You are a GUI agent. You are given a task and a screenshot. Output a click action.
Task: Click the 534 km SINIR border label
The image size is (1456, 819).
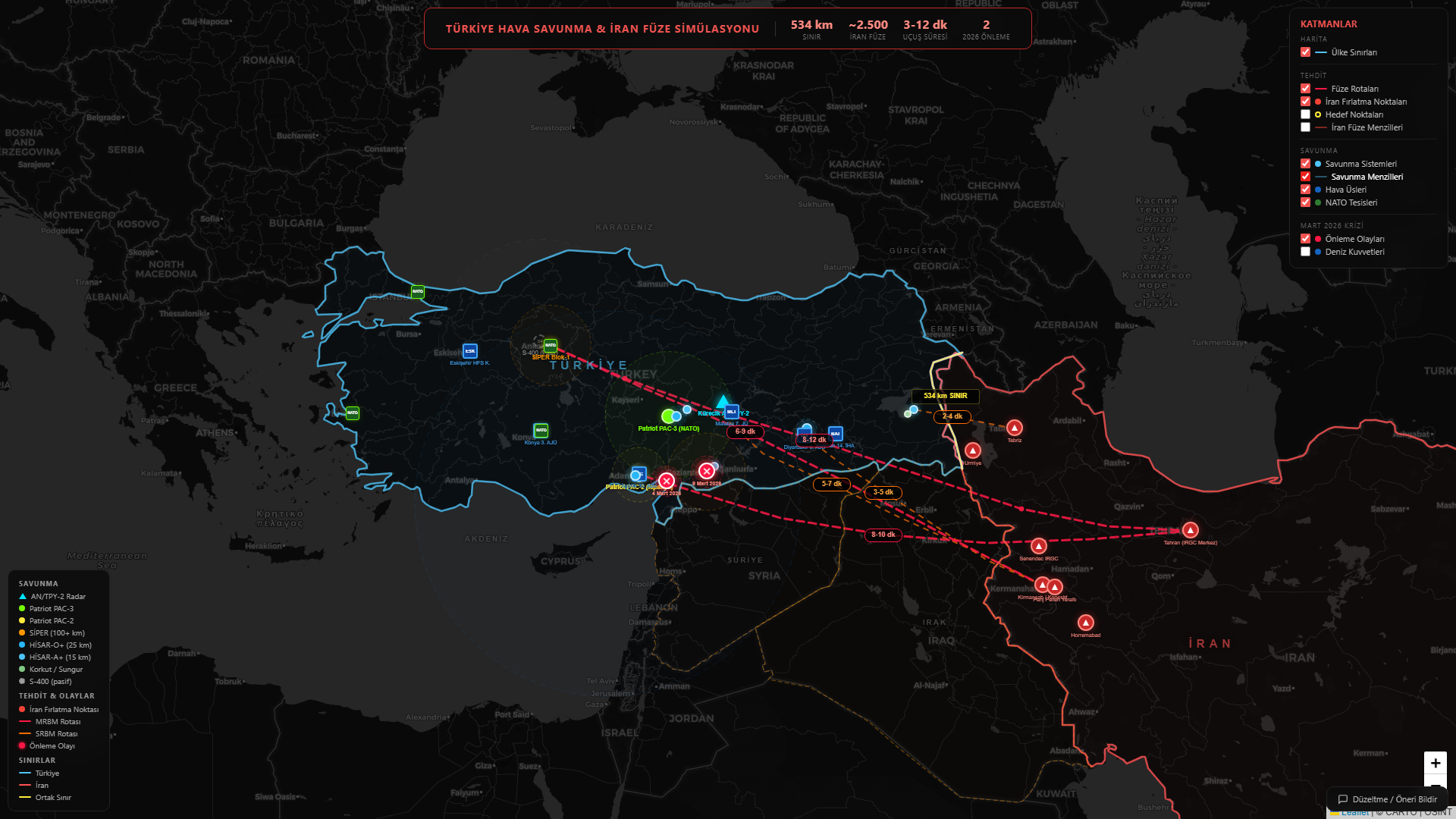[x=945, y=396]
